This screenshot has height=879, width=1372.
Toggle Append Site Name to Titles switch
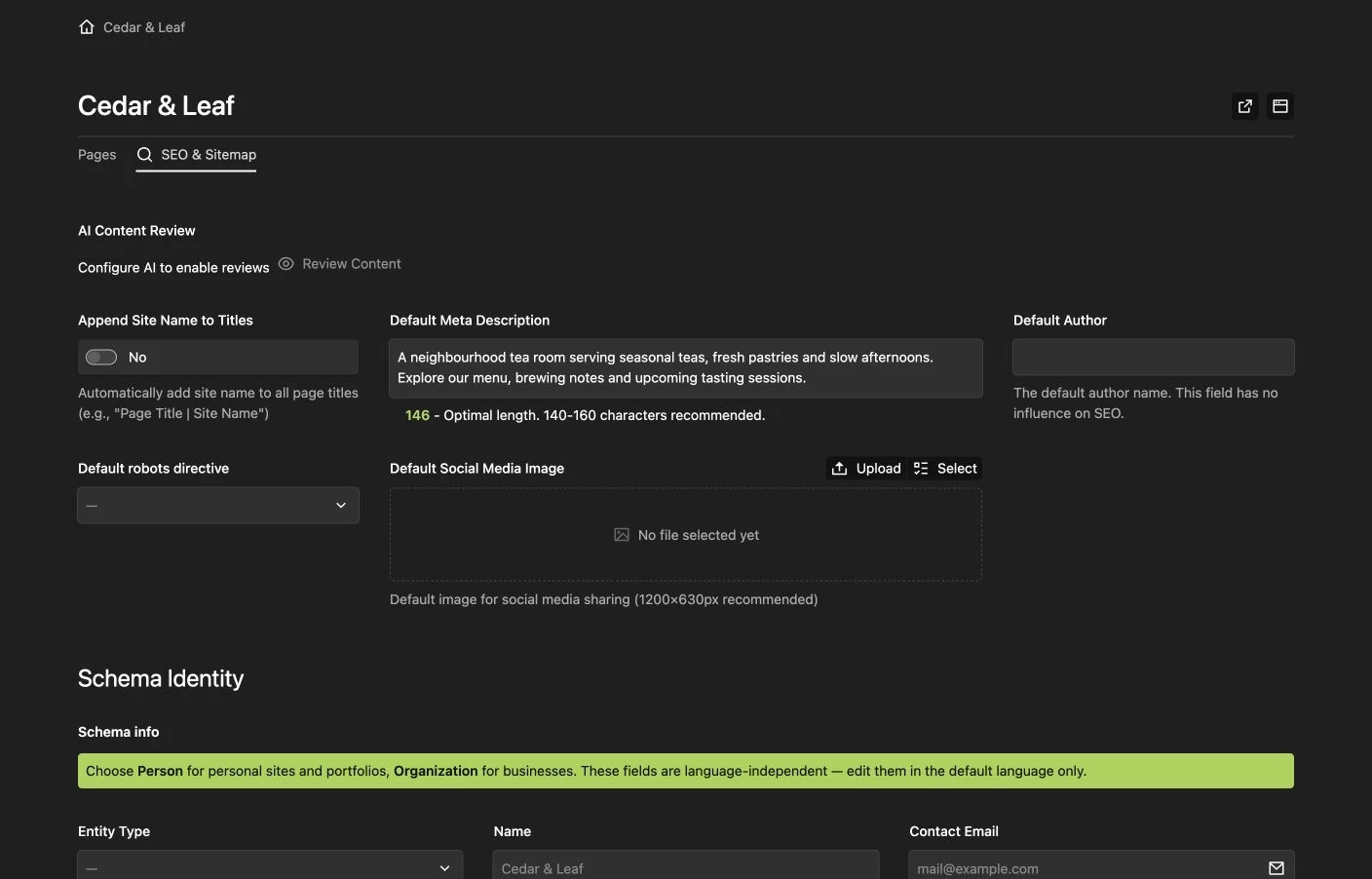(101, 358)
